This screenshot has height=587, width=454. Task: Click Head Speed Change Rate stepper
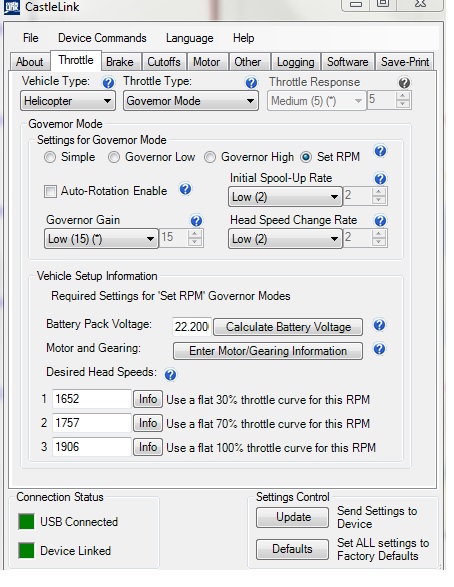tap(379, 237)
